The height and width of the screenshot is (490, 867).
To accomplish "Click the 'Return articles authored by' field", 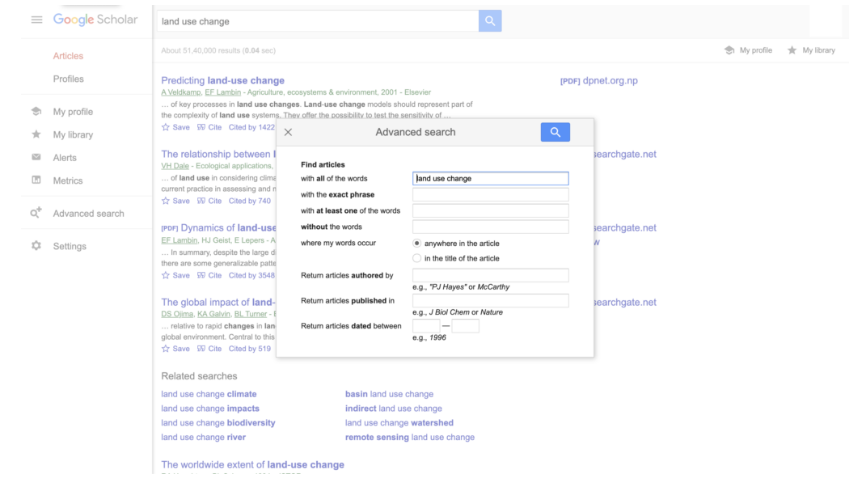I will [x=490, y=275].
